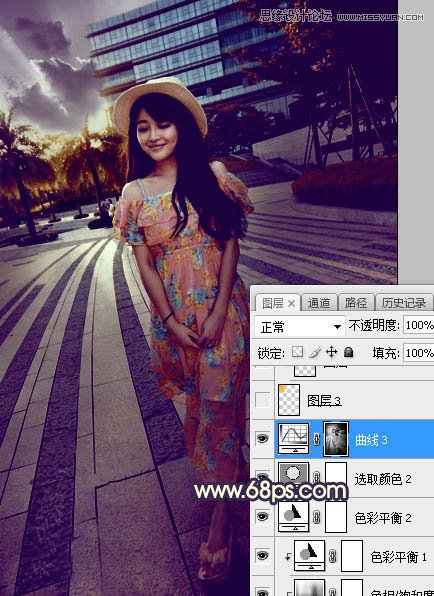Click the 曲线 3 mask link icon
Image resolution: width=434 pixels, height=596 pixels.
316,439
